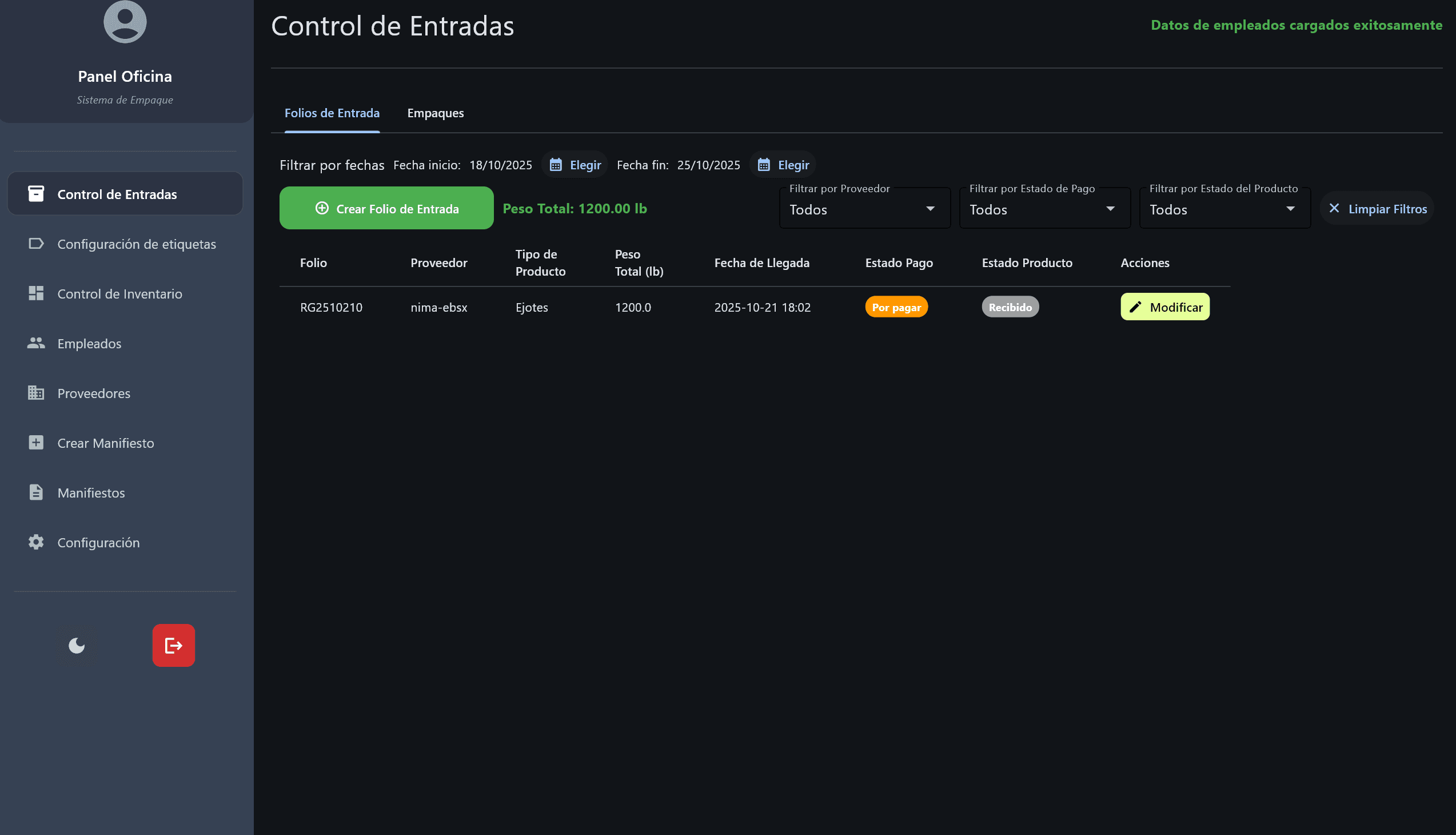Expand the Filtrar por Estado de Pago dropdown
This screenshot has width=1456, height=835.
pyautogui.click(x=1044, y=209)
